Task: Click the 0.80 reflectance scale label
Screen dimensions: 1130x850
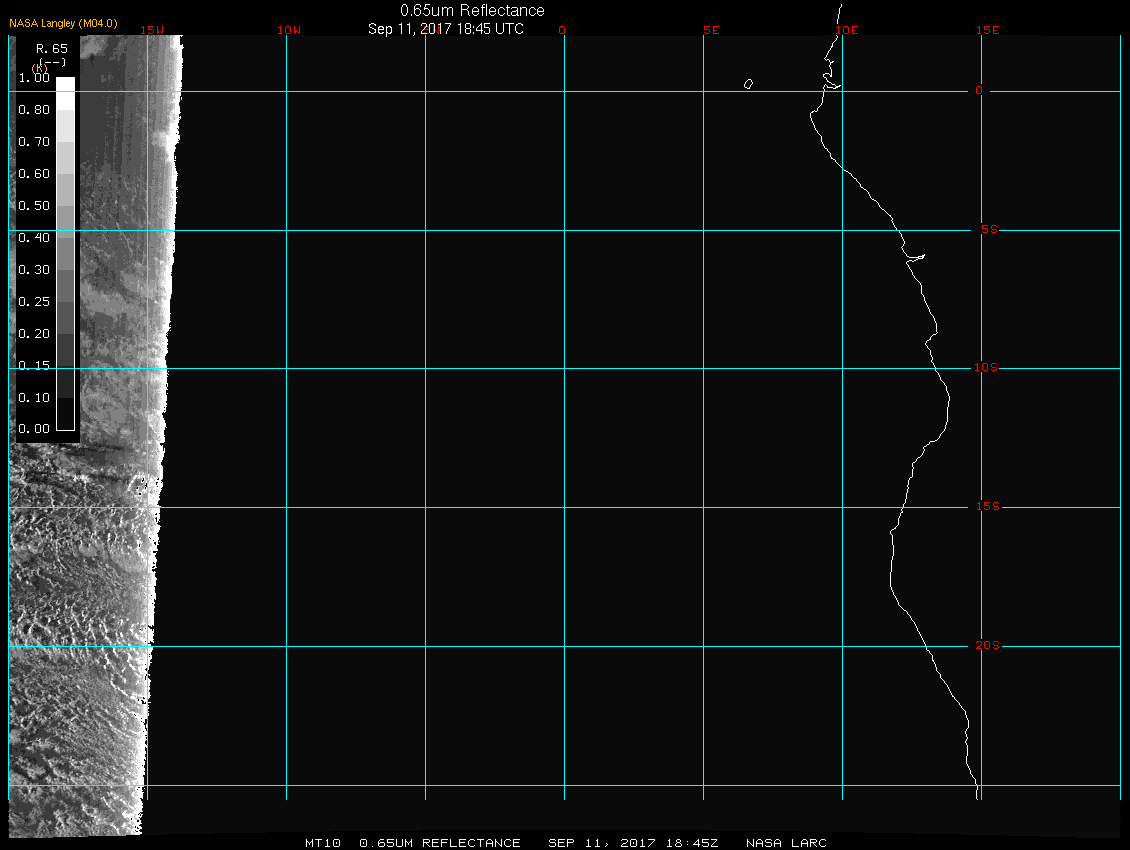Action: tap(34, 110)
